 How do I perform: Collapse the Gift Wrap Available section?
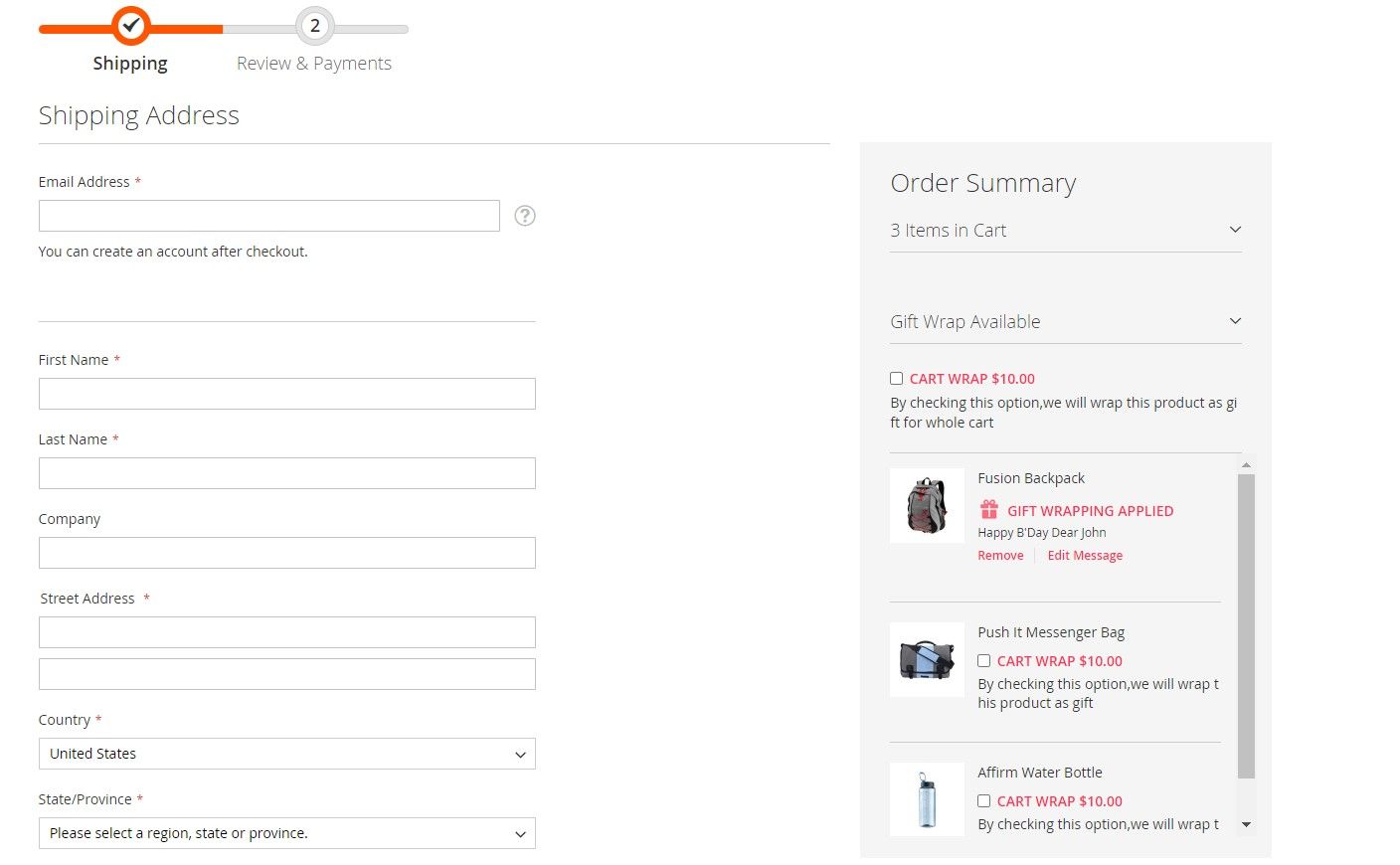click(x=1235, y=321)
